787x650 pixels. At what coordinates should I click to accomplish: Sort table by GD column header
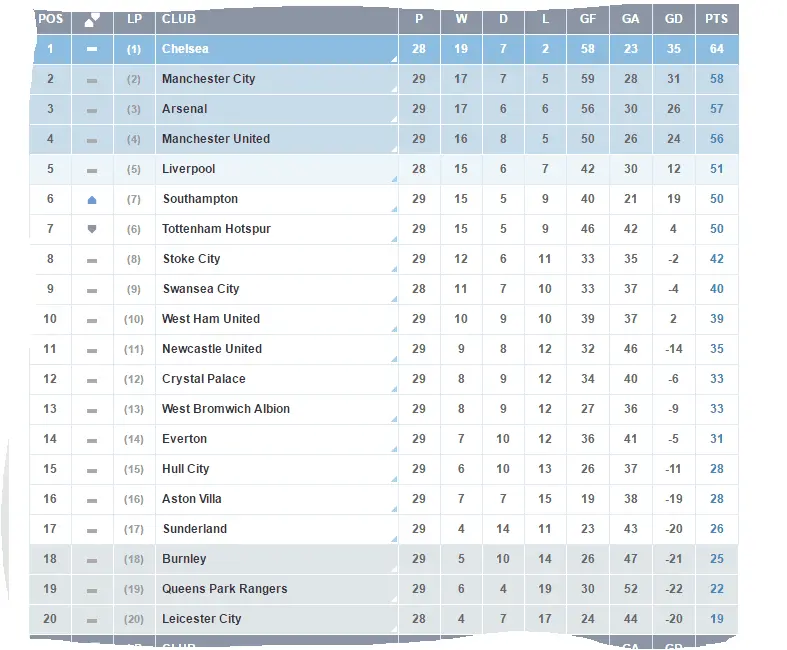[x=673, y=19]
